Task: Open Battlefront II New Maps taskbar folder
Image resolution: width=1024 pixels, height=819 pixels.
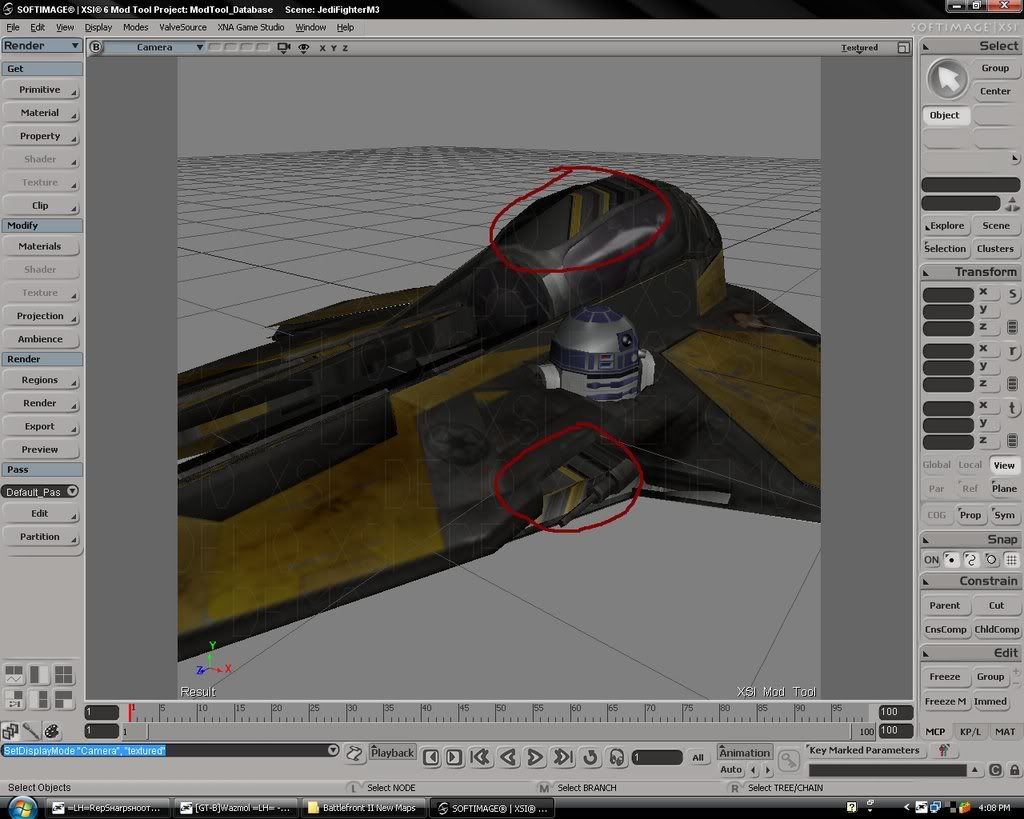Action: [364, 808]
